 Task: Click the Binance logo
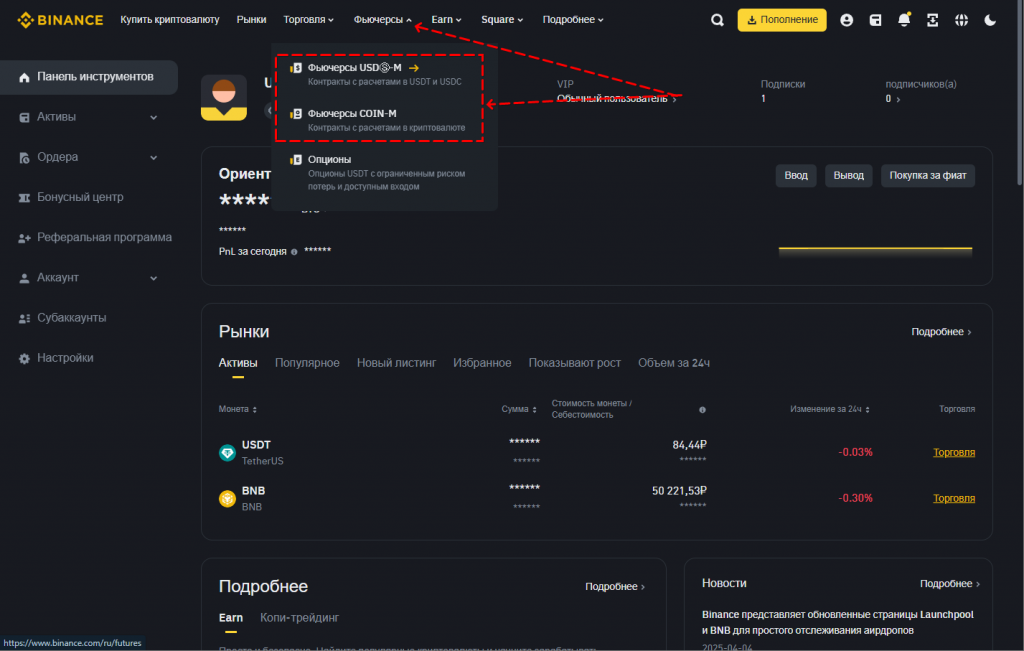pyautogui.click(x=60, y=20)
